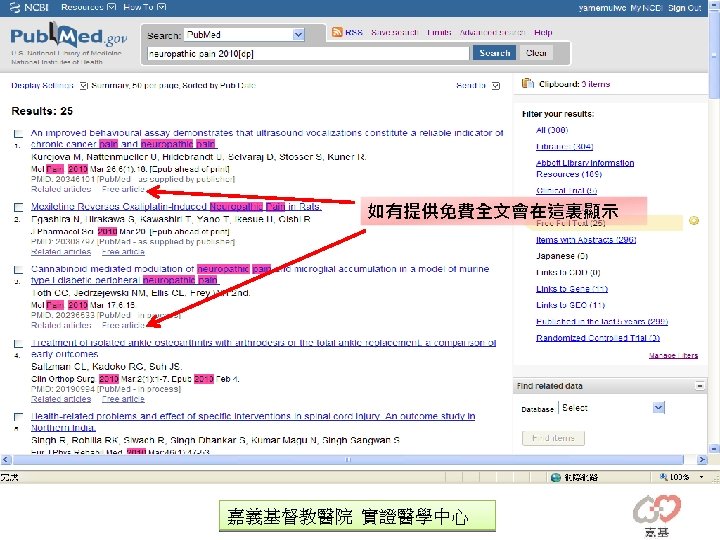Check result 5 spinal cord injury checkbox
This screenshot has height=540, width=720.
18,417
